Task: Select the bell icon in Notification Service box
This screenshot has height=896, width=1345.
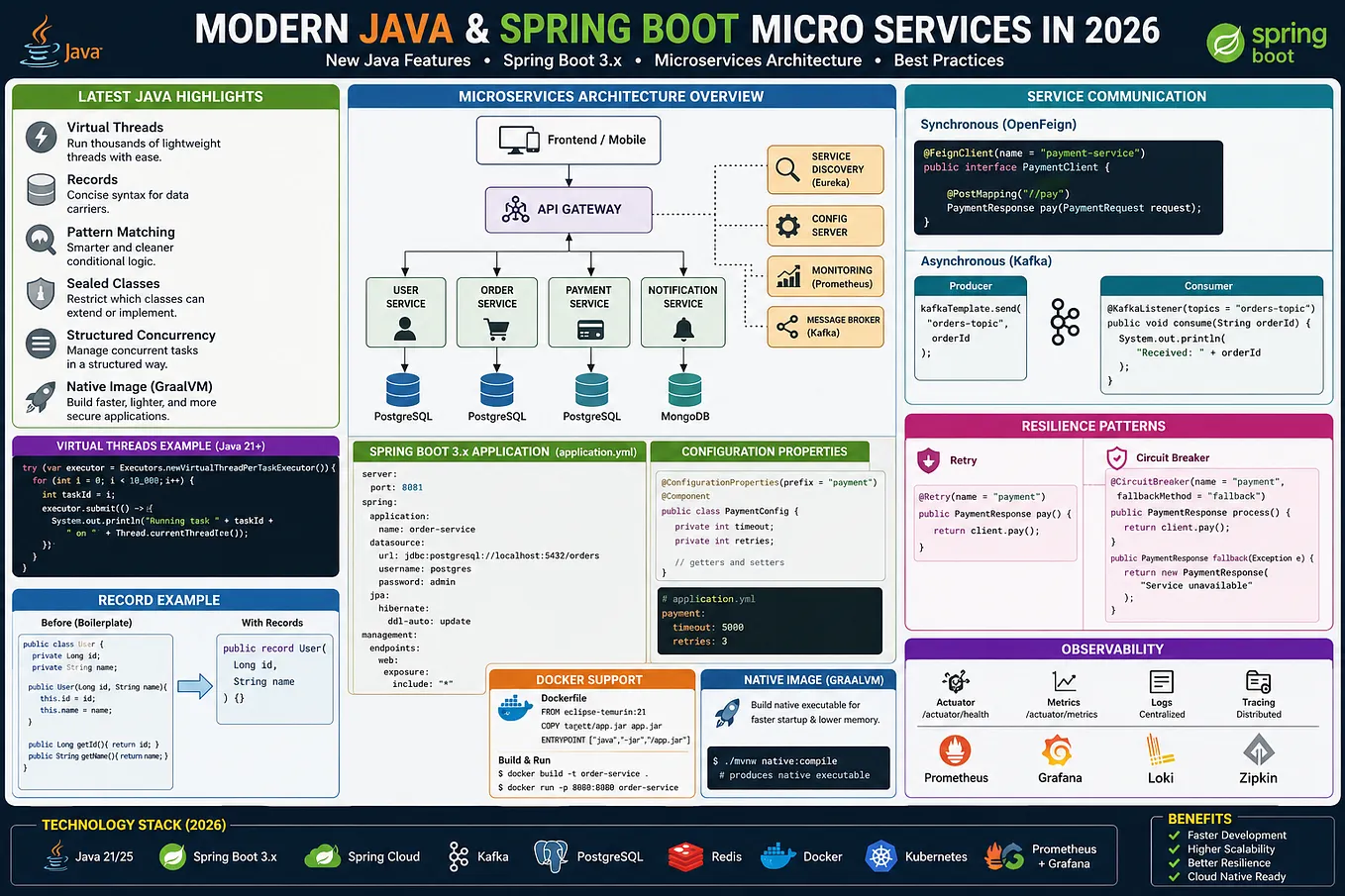Action: [683, 331]
